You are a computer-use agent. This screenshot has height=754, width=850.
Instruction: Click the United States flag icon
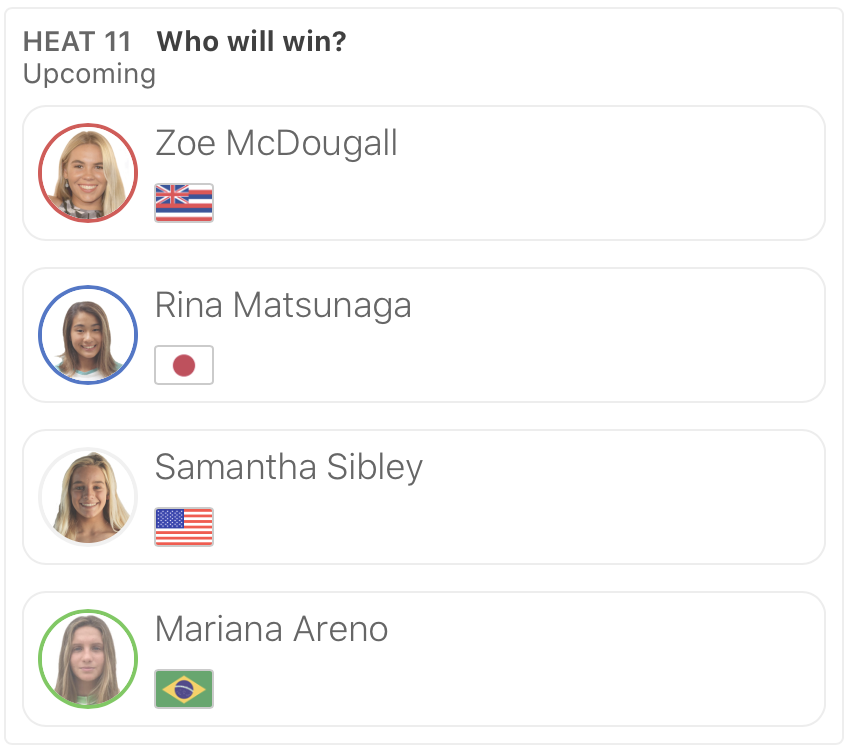(184, 527)
